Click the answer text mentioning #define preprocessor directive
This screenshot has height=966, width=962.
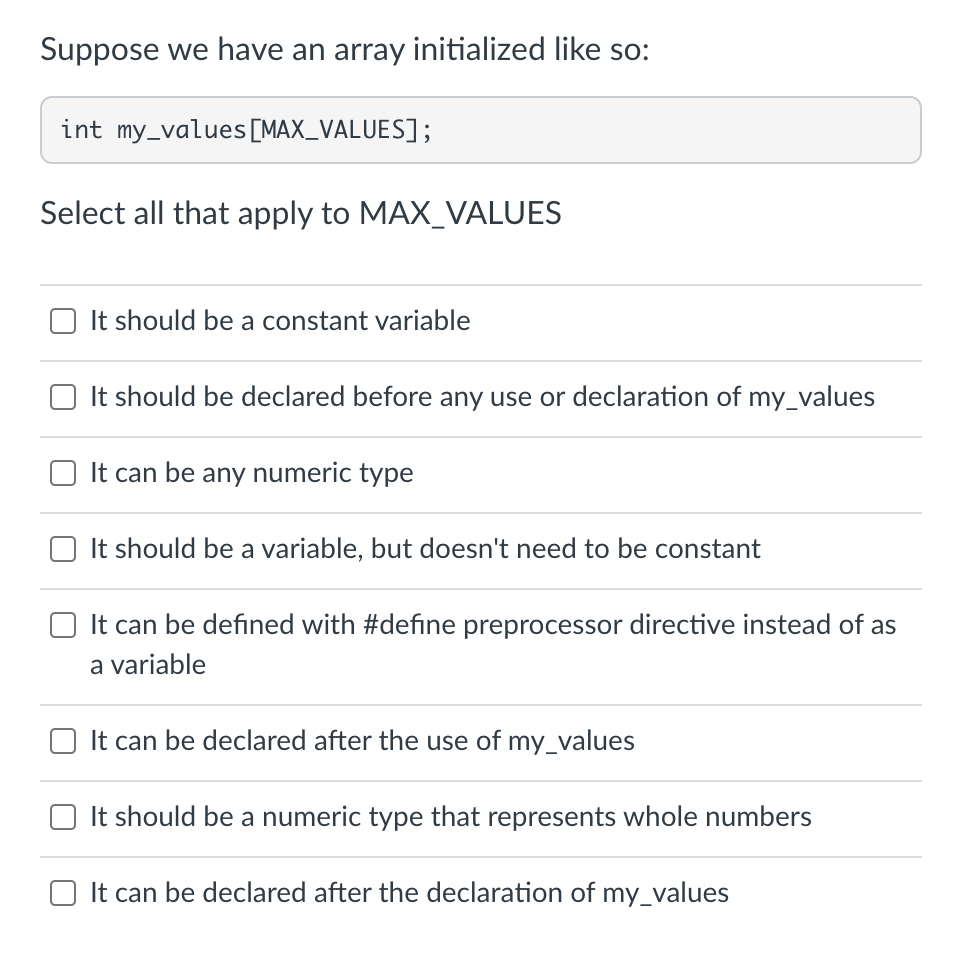[x=493, y=644]
